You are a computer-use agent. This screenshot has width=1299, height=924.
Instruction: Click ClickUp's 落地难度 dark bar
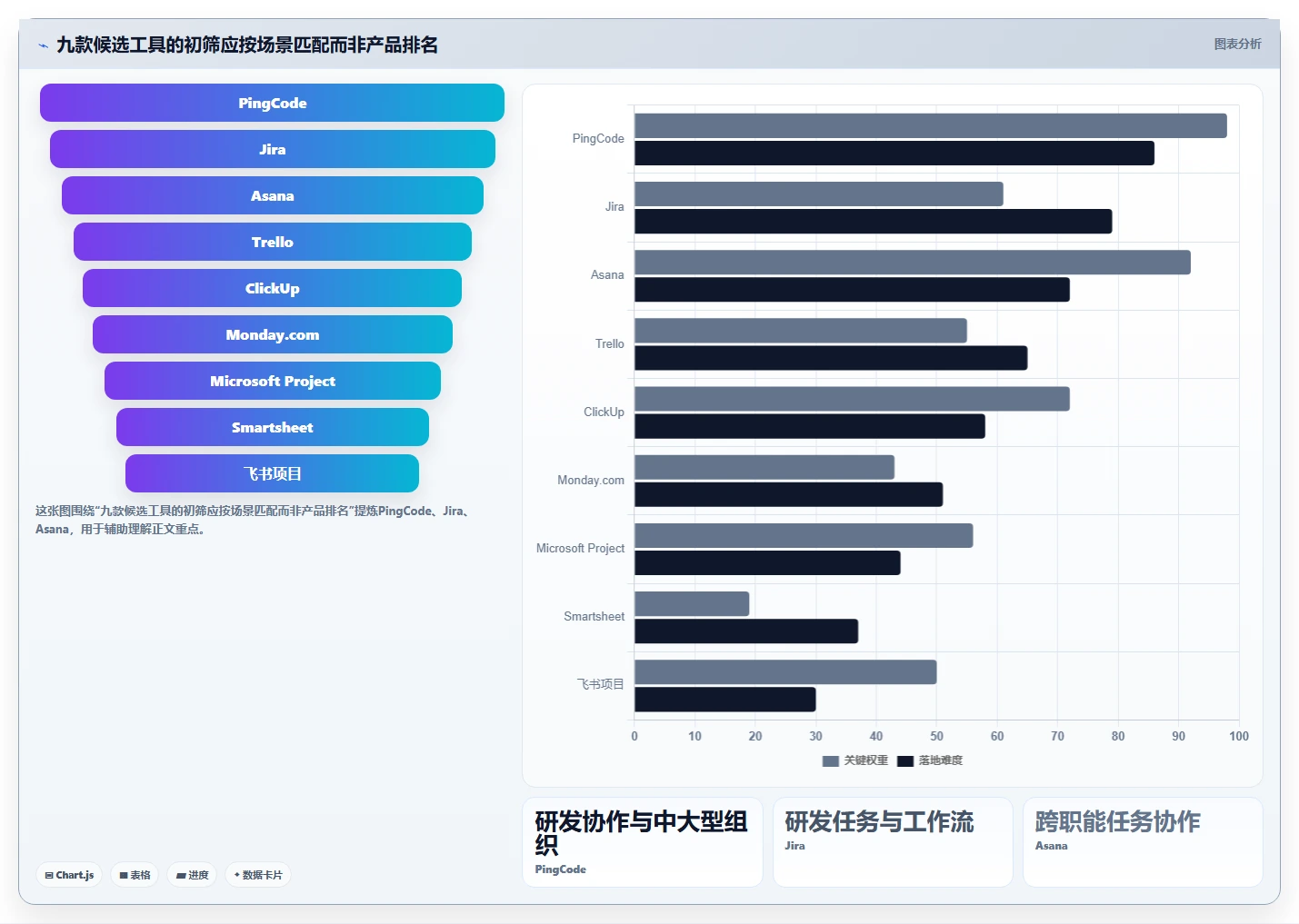pyautogui.click(x=810, y=426)
